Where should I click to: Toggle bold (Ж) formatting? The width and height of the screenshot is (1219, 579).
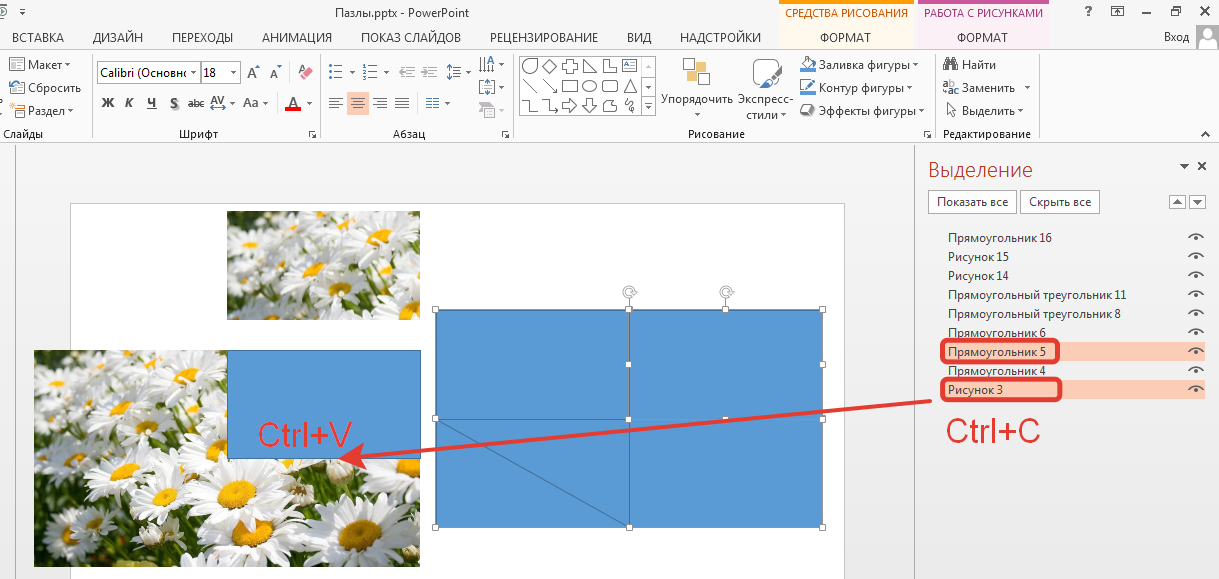pyautogui.click(x=108, y=103)
